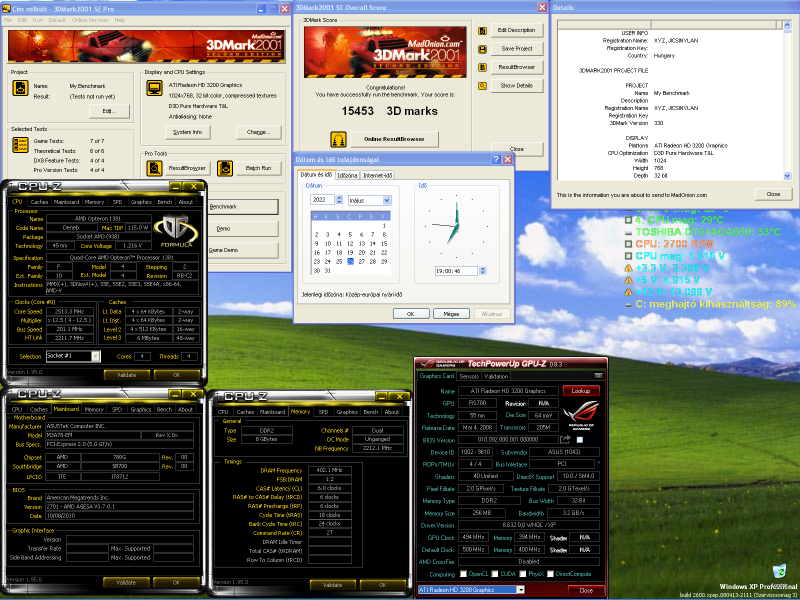Click the Change... button in Display settings
This screenshot has height=600, width=800.
[x=259, y=132]
